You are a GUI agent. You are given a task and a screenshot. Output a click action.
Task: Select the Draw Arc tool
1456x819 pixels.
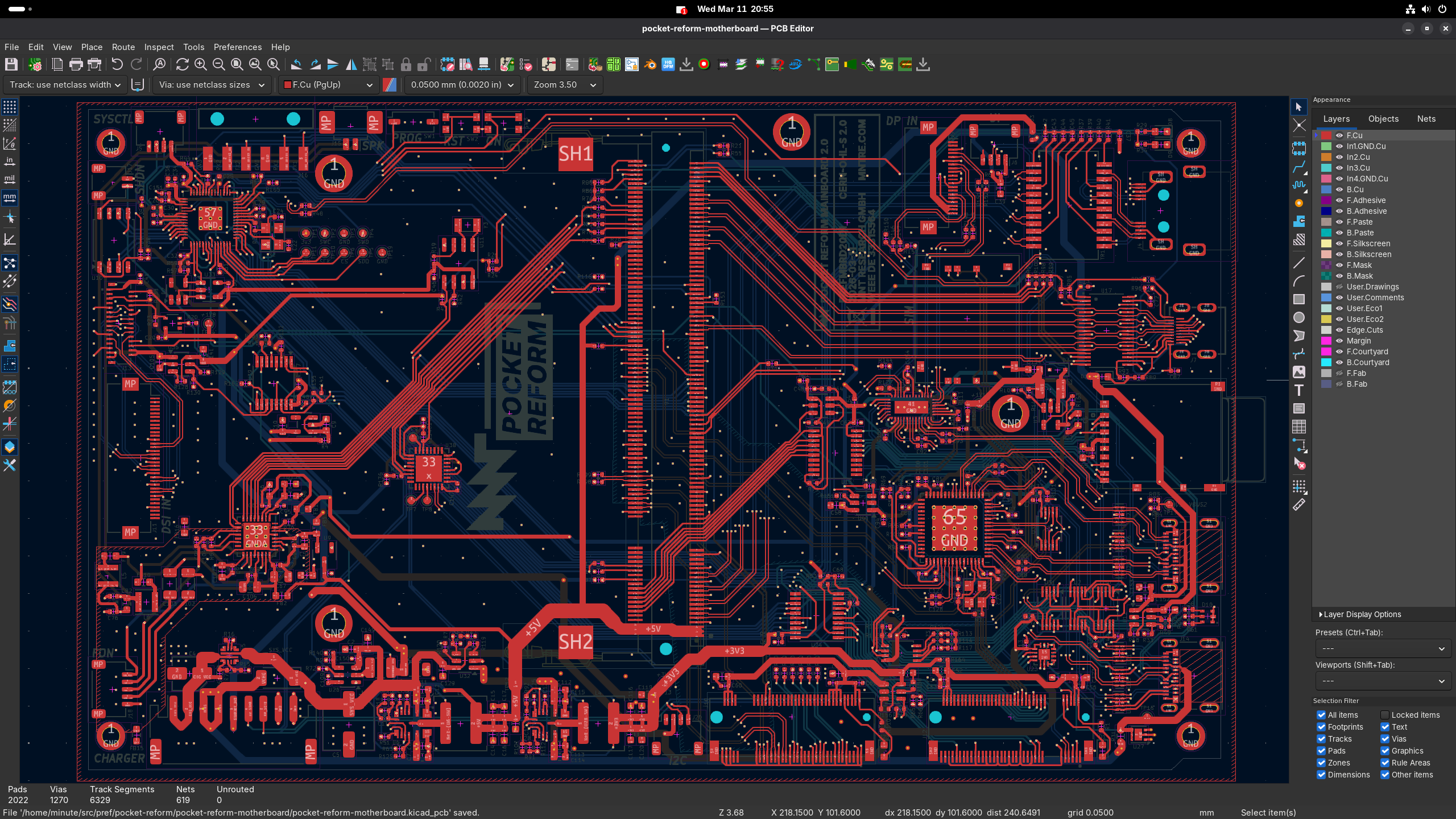[1299, 281]
